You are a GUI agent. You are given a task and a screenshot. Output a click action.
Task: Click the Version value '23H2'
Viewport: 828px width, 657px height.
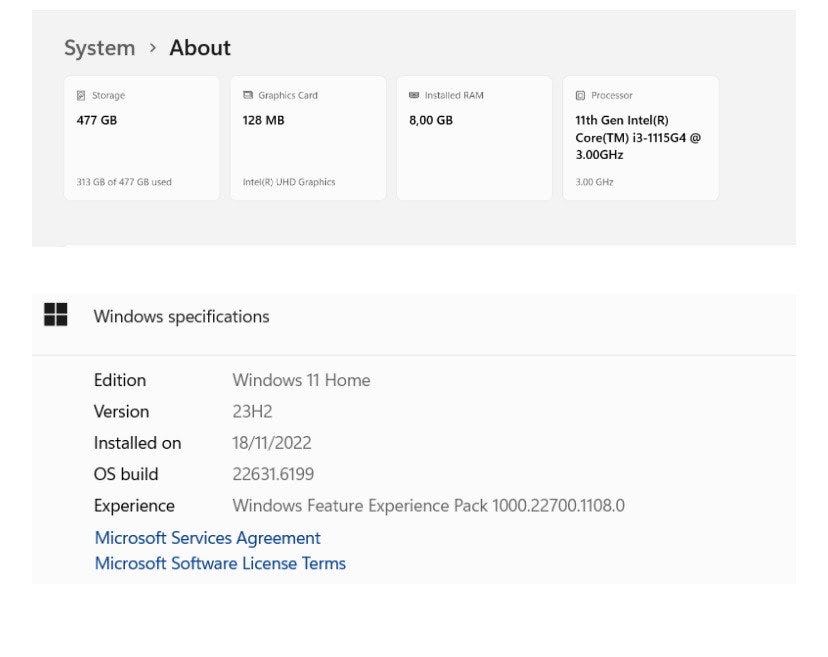click(252, 411)
